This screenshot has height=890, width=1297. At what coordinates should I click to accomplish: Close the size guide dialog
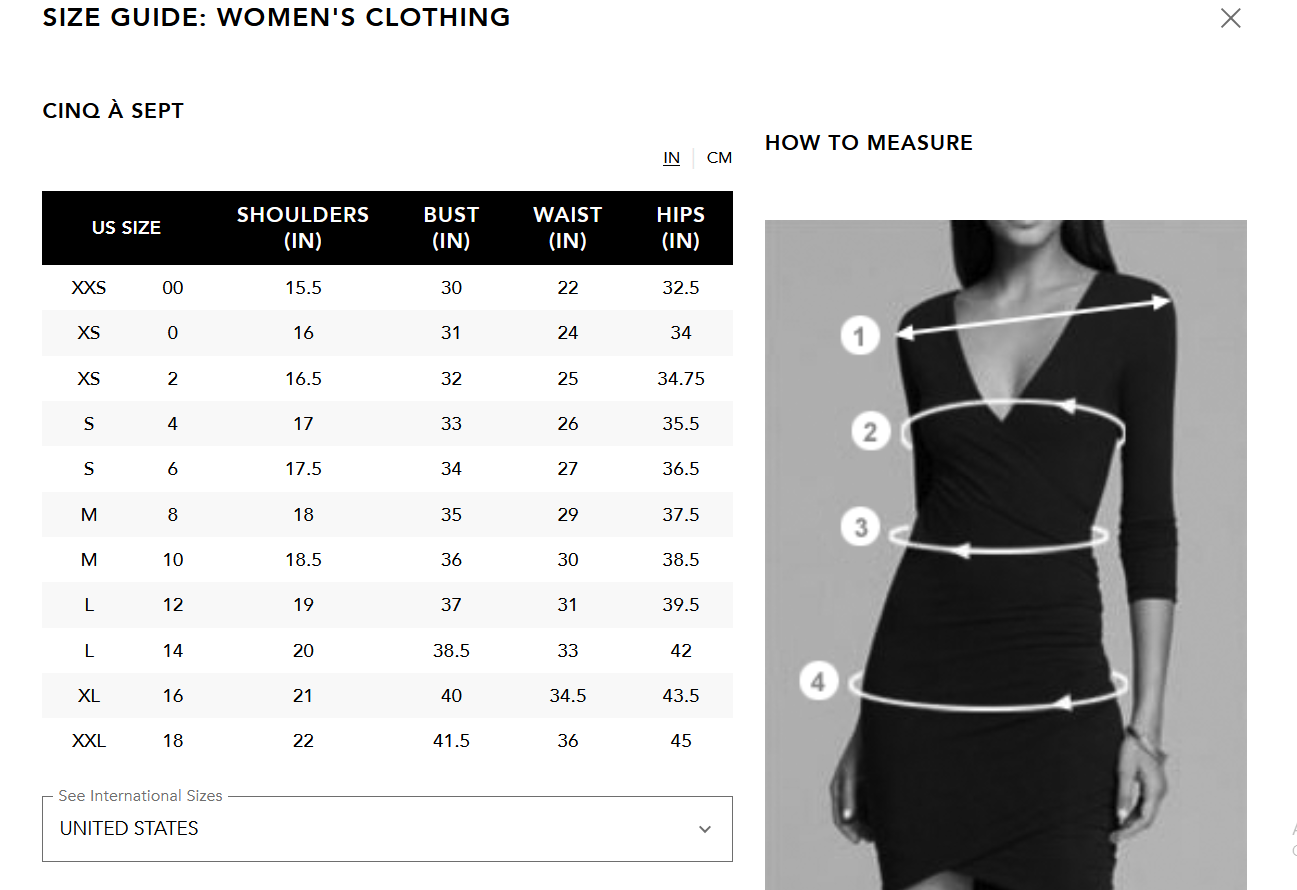click(x=1230, y=18)
